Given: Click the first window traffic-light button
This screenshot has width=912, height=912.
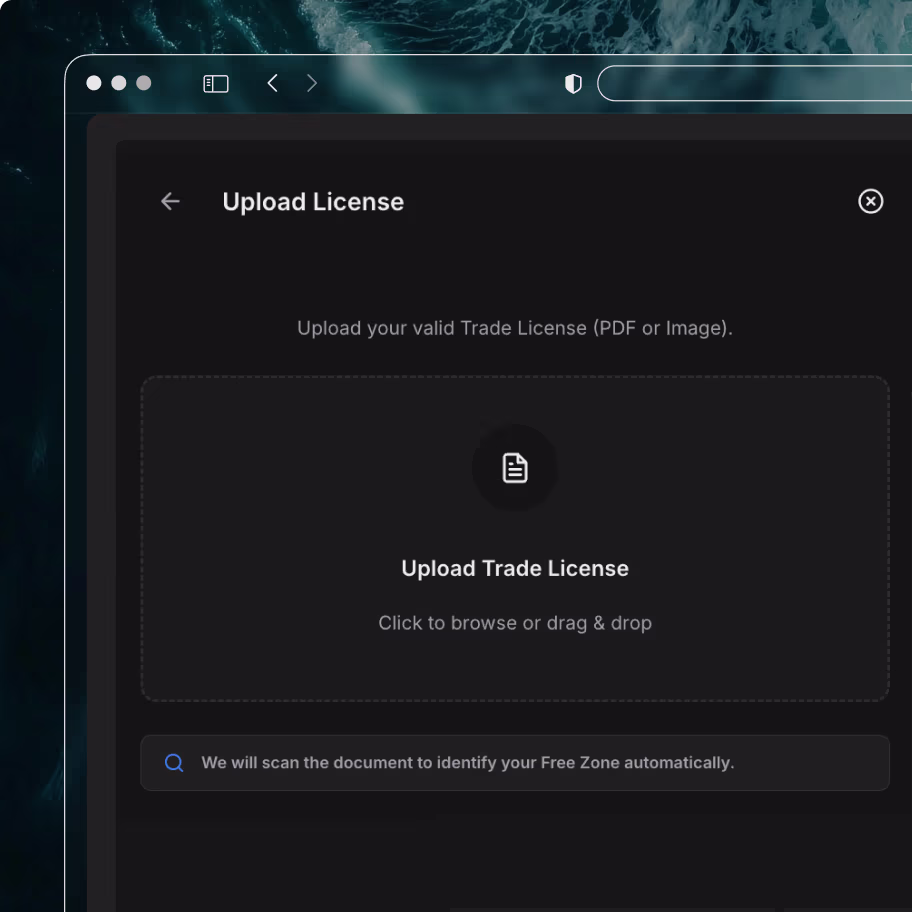Looking at the screenshot, I should point(94,83).
